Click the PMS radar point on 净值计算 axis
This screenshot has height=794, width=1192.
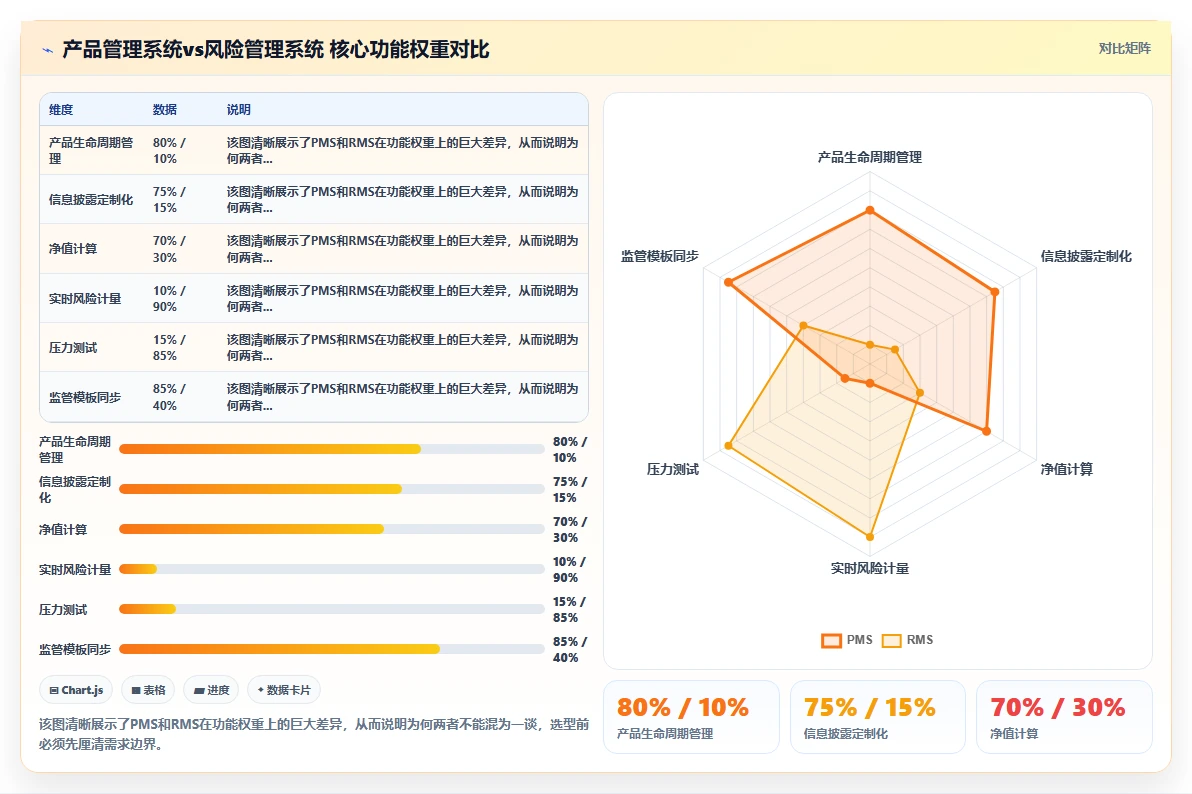tap(987, 431)
